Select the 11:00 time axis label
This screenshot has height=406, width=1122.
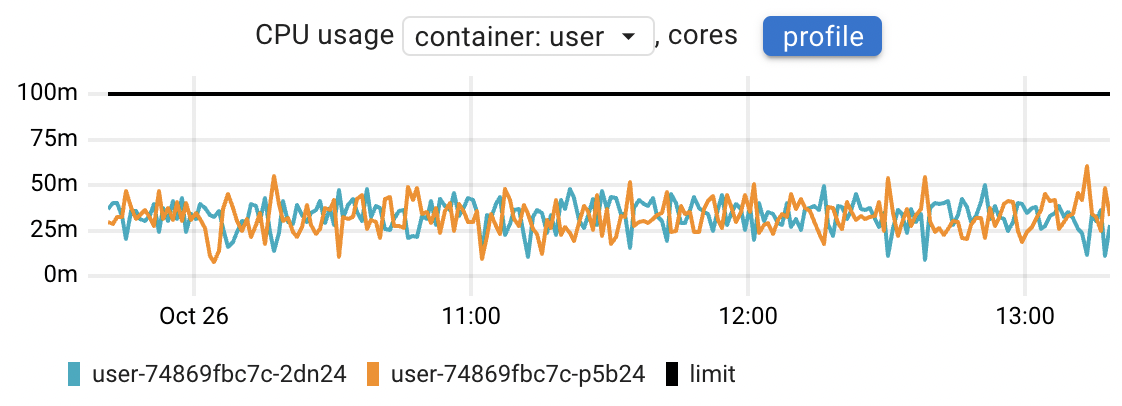click(470, 316)
